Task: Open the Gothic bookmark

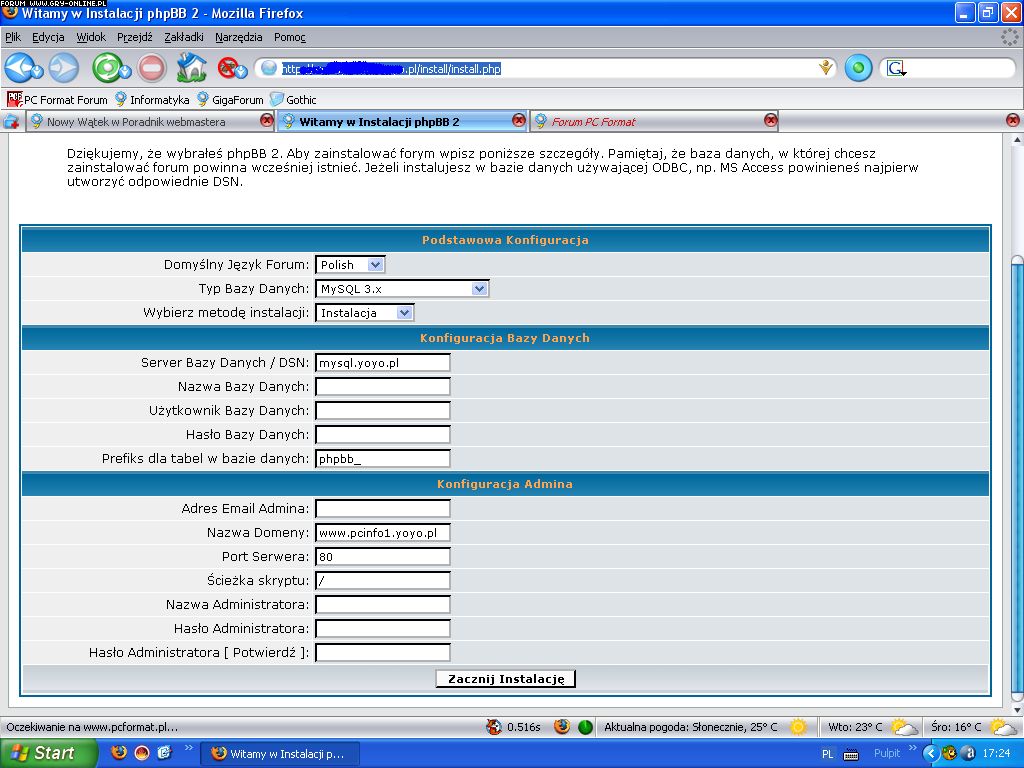Action: click(x=293, y=100)
